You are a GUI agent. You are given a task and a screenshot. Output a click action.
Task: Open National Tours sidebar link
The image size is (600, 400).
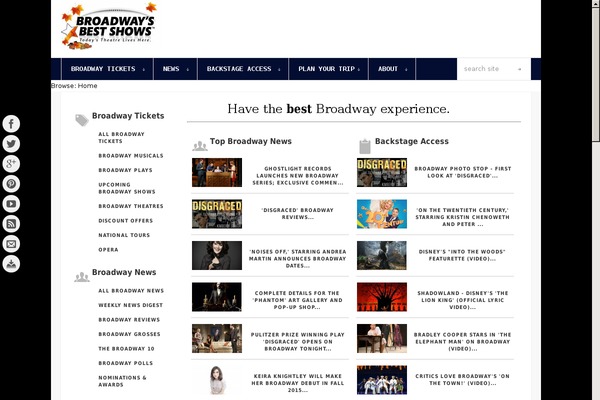(124, 235)
